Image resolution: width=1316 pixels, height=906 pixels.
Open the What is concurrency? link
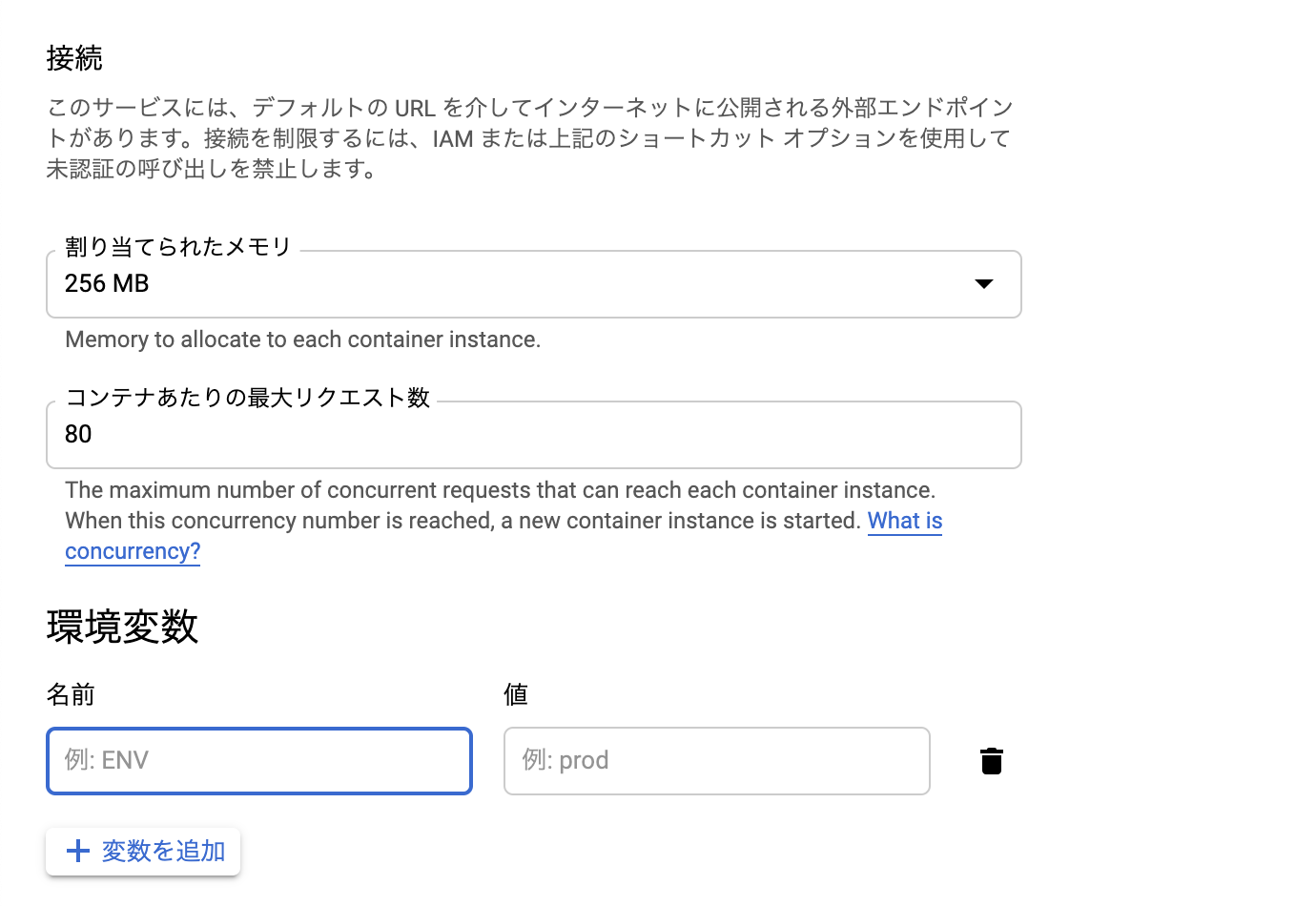(905, 521)
